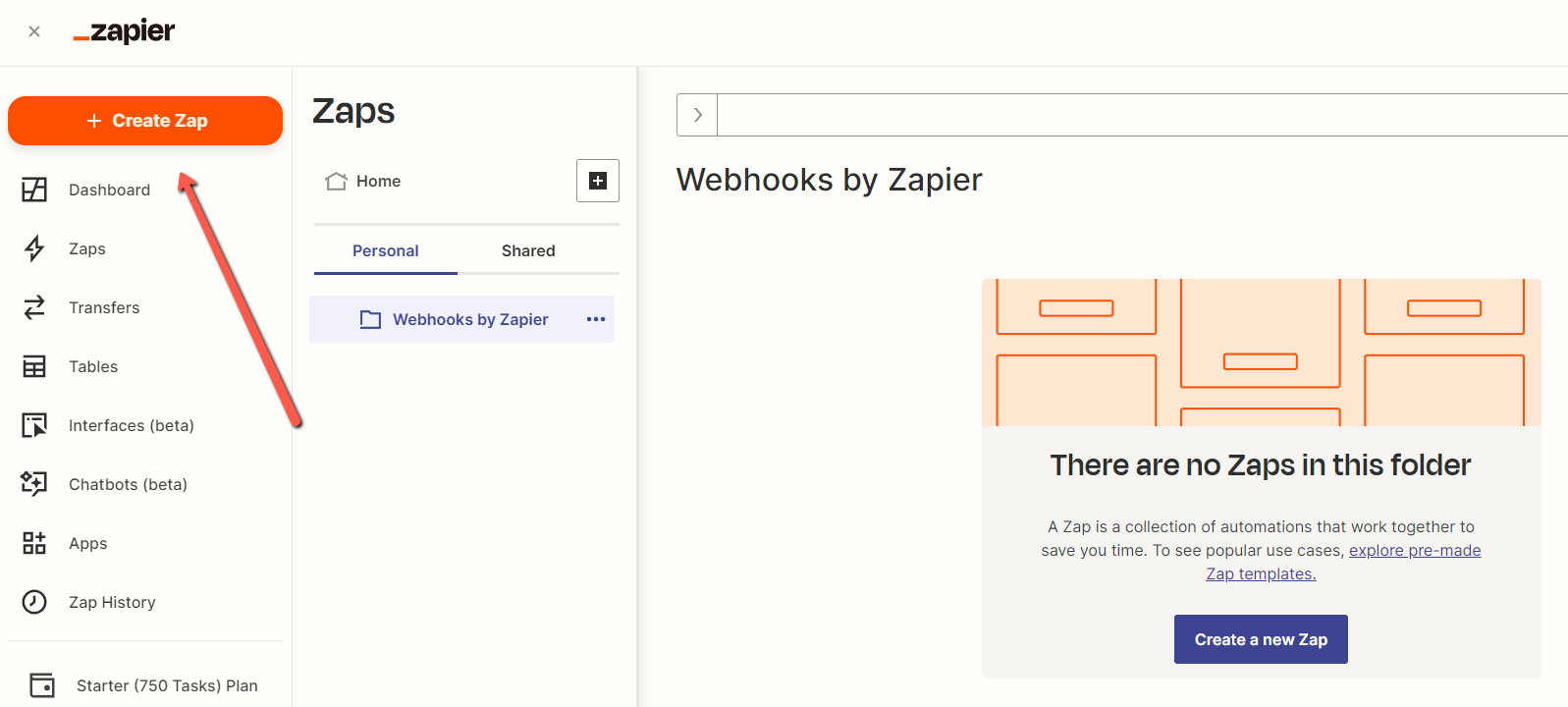Click the Create a new Zap button
This screenshot has width=1568, height=707.
click(1261, 639)
